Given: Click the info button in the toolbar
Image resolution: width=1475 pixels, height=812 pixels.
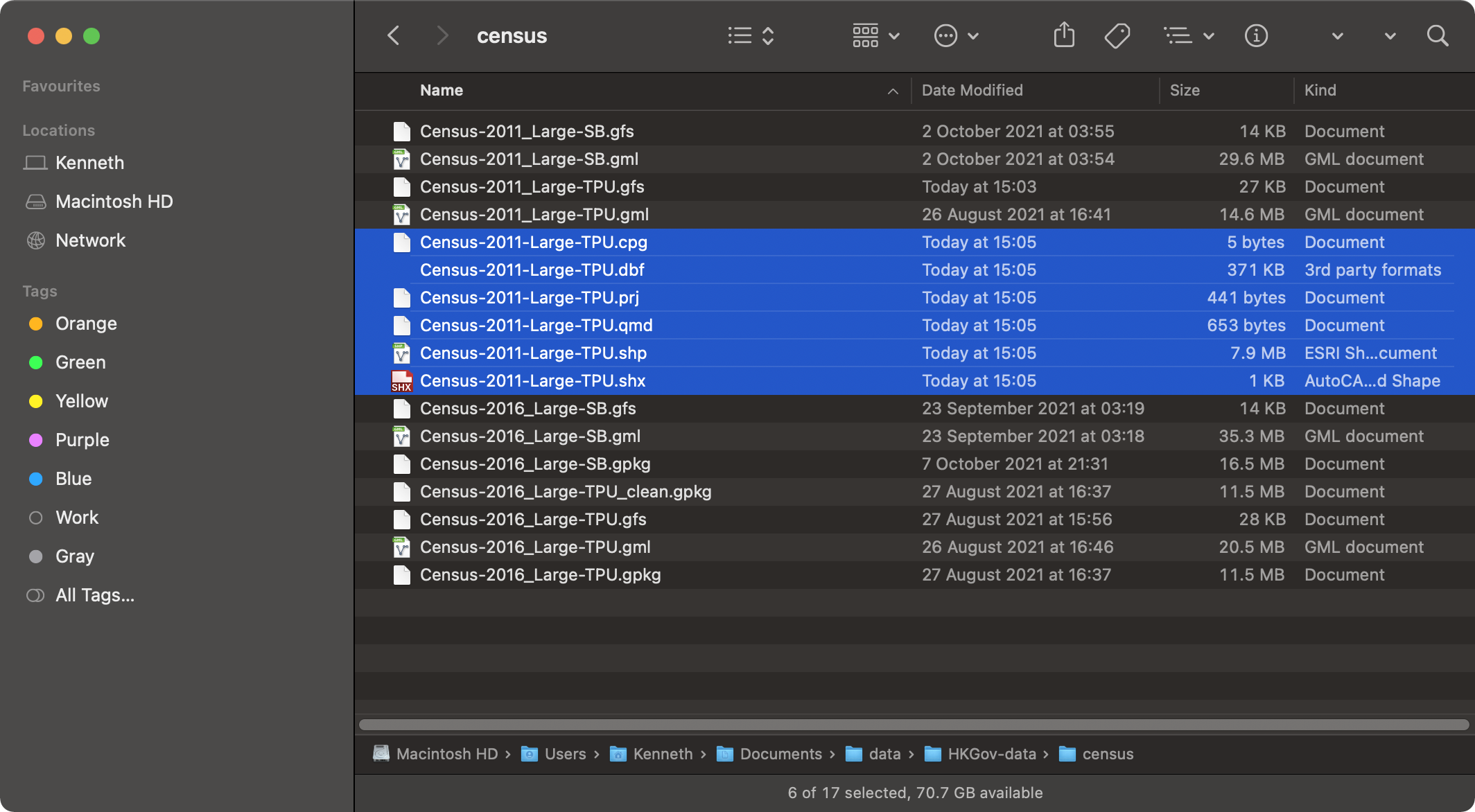Looking at the screenshot, I should click(1255, 36).
